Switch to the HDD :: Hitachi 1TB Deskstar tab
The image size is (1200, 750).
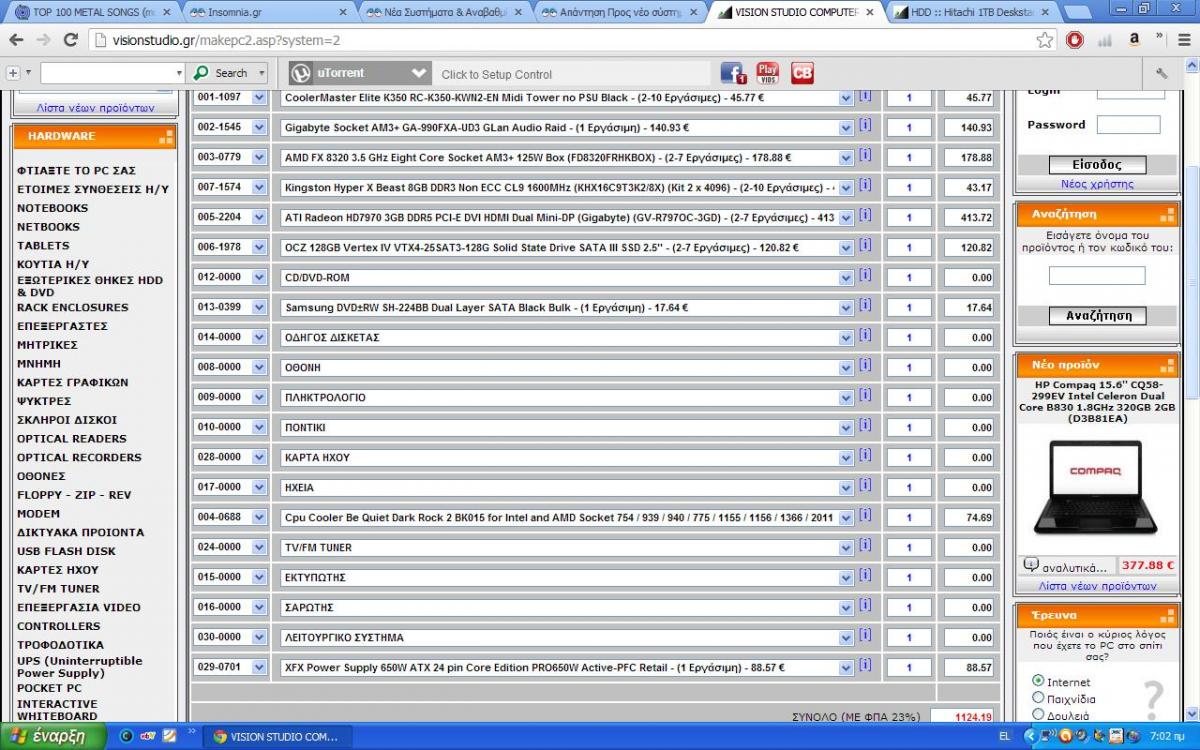point(972,12)
